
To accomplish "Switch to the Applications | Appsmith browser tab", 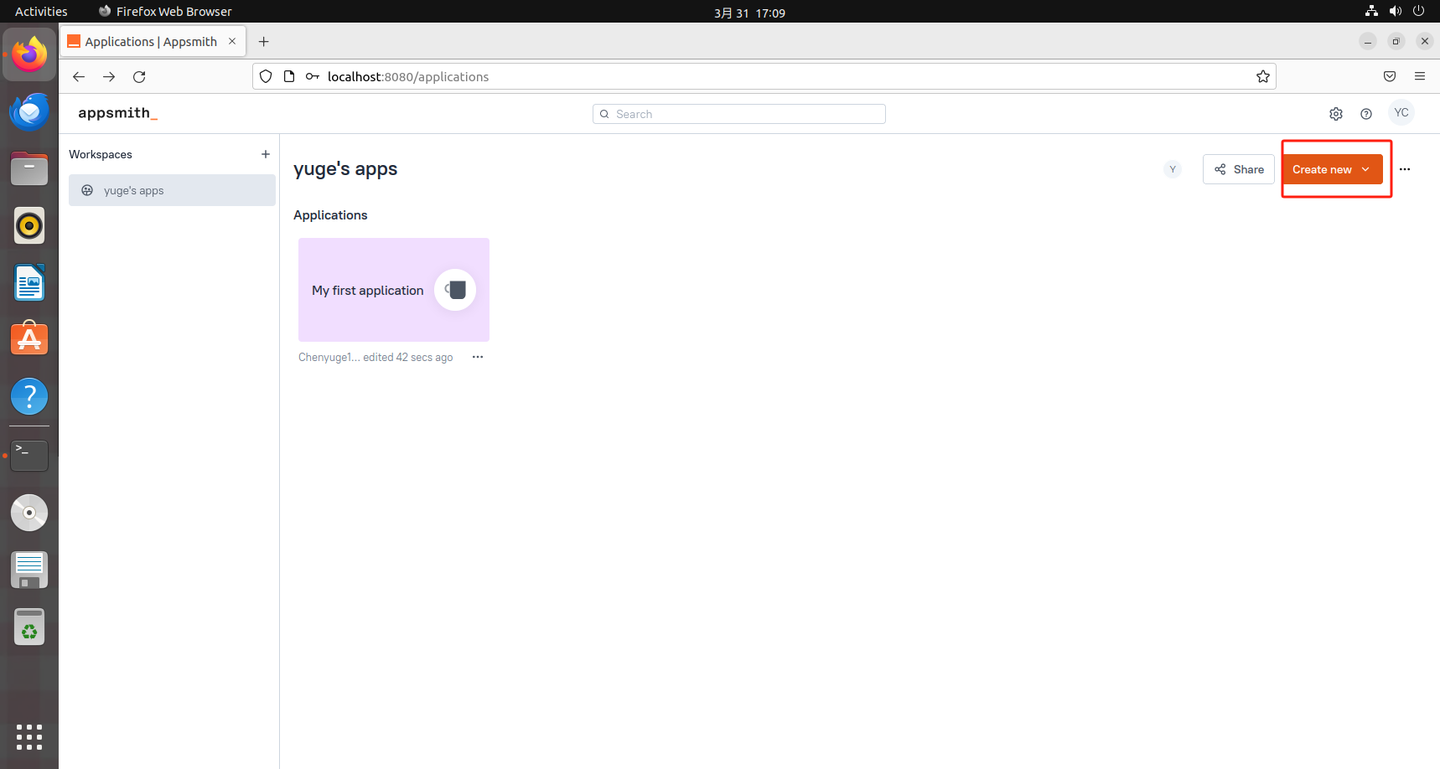I will (150, 41).
